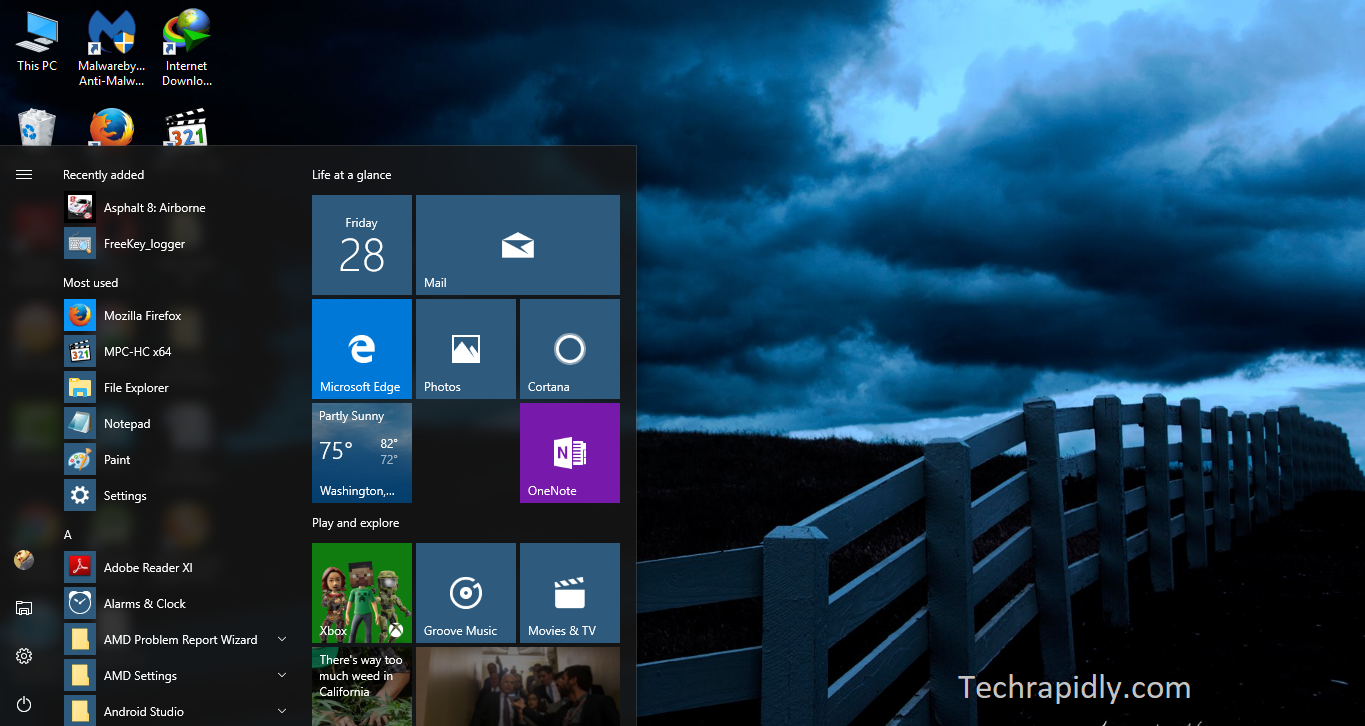
Task: Open File Explorer from Most used list
Action: pos(176,388)
